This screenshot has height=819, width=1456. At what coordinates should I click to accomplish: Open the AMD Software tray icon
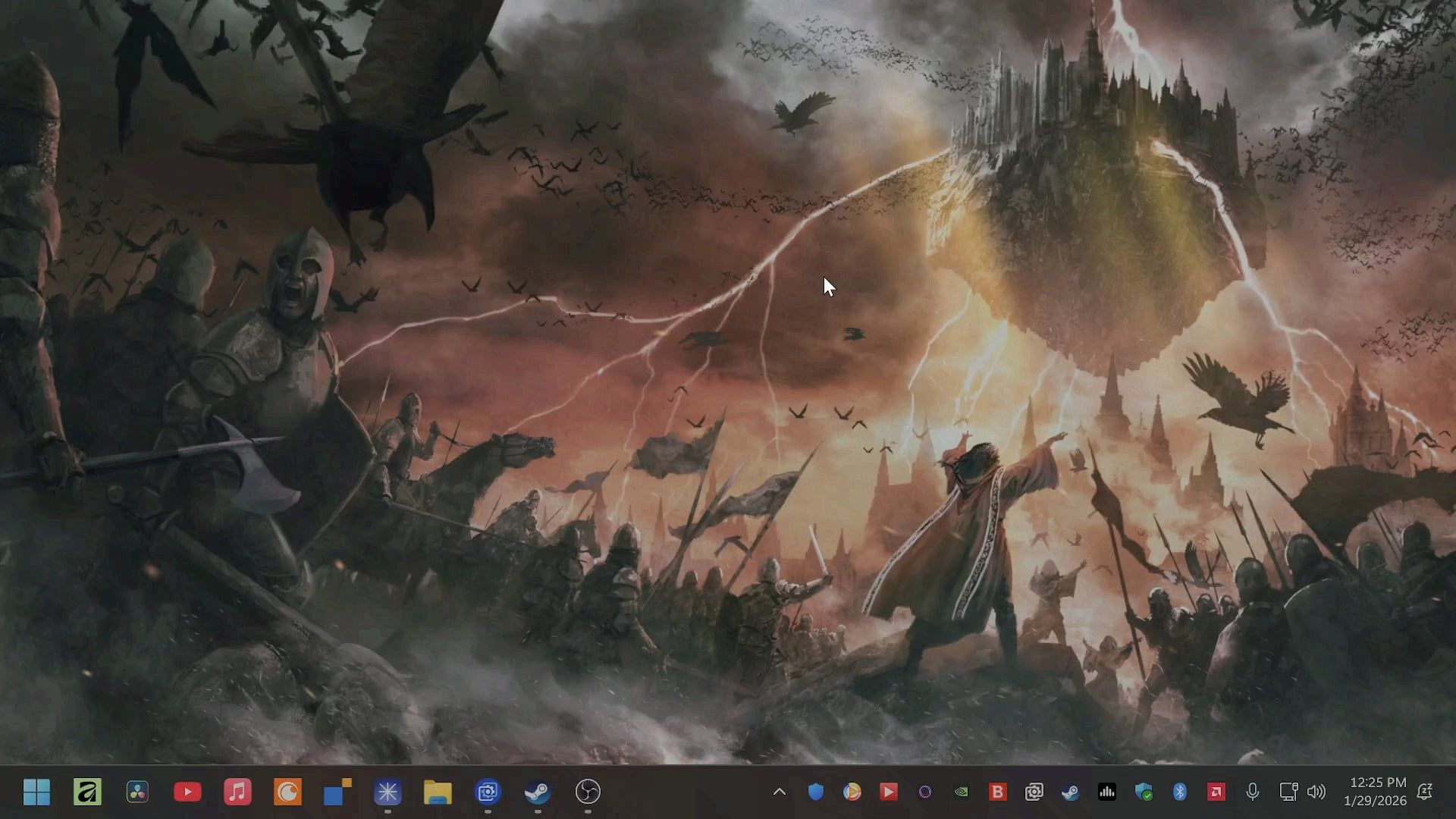click(x=1216, y=792)
